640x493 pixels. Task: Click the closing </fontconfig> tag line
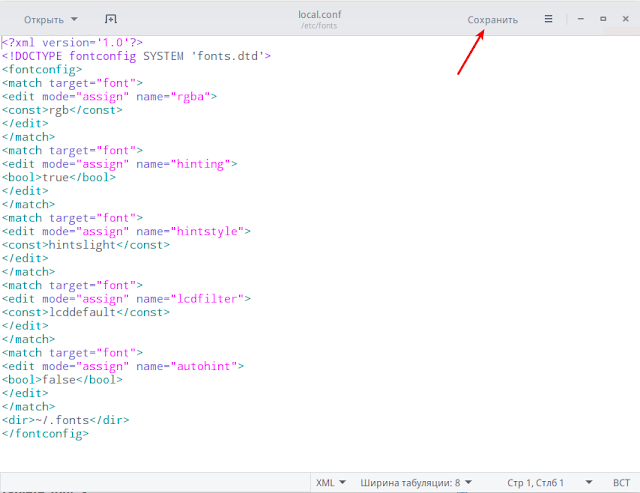pyautogui.click(x=45, y=433)
